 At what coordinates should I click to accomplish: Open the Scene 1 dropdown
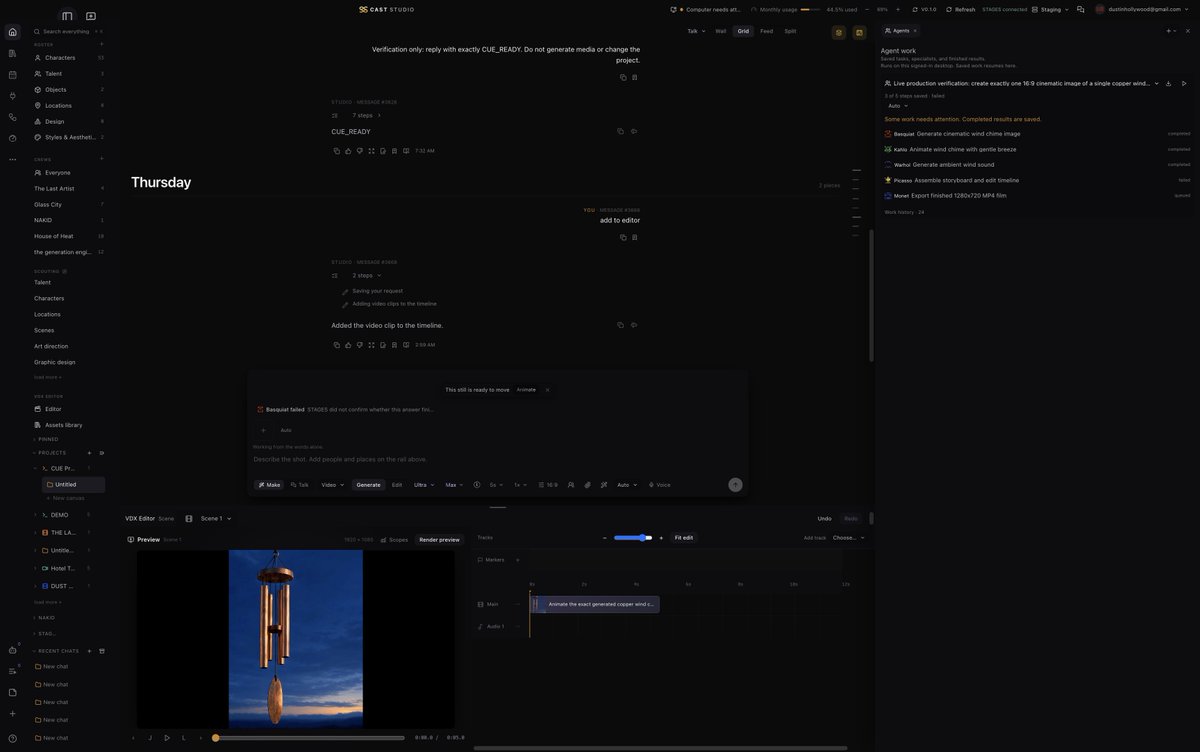tap(216, 519)
